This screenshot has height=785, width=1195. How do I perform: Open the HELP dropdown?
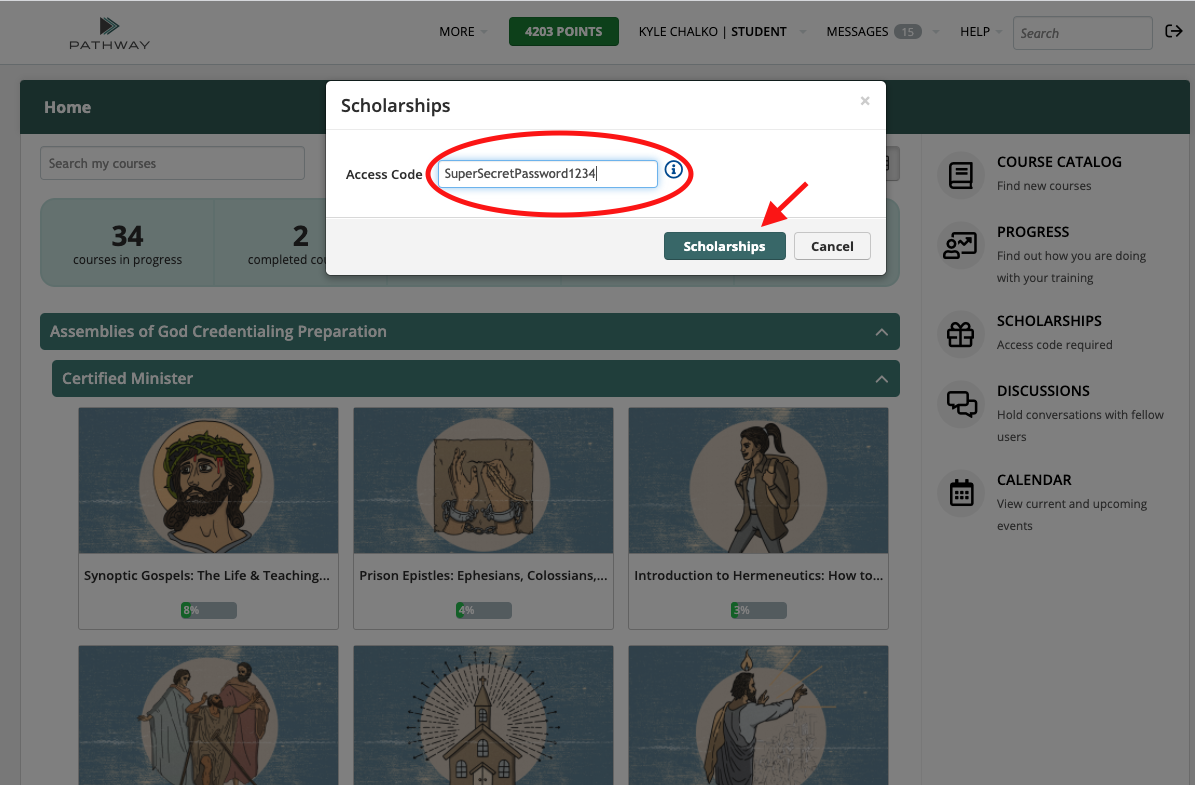pos(980,32)
